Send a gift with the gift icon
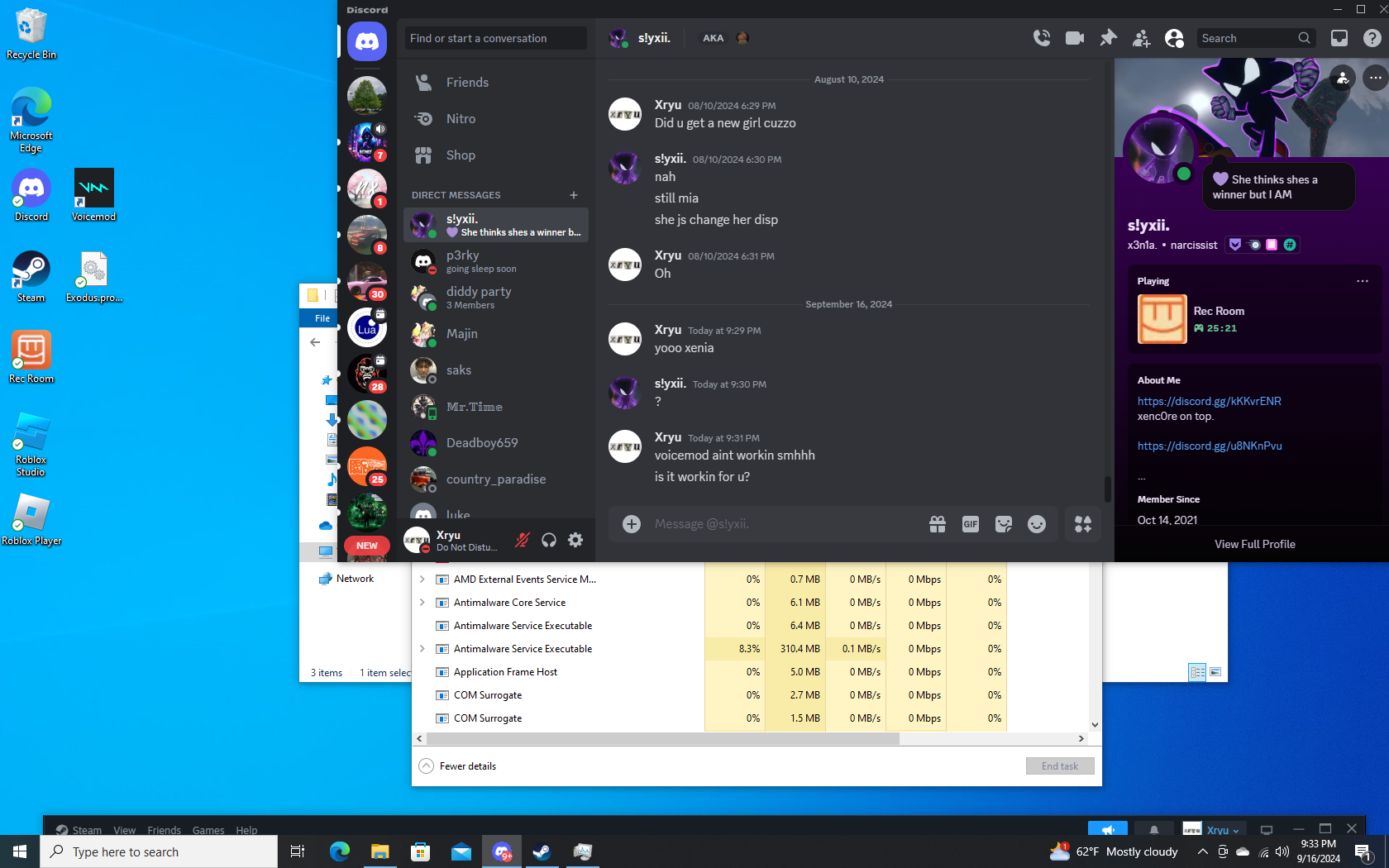The height and width of the screenshot is (868, 1389). pyautogui.click(x=938, y=524)
